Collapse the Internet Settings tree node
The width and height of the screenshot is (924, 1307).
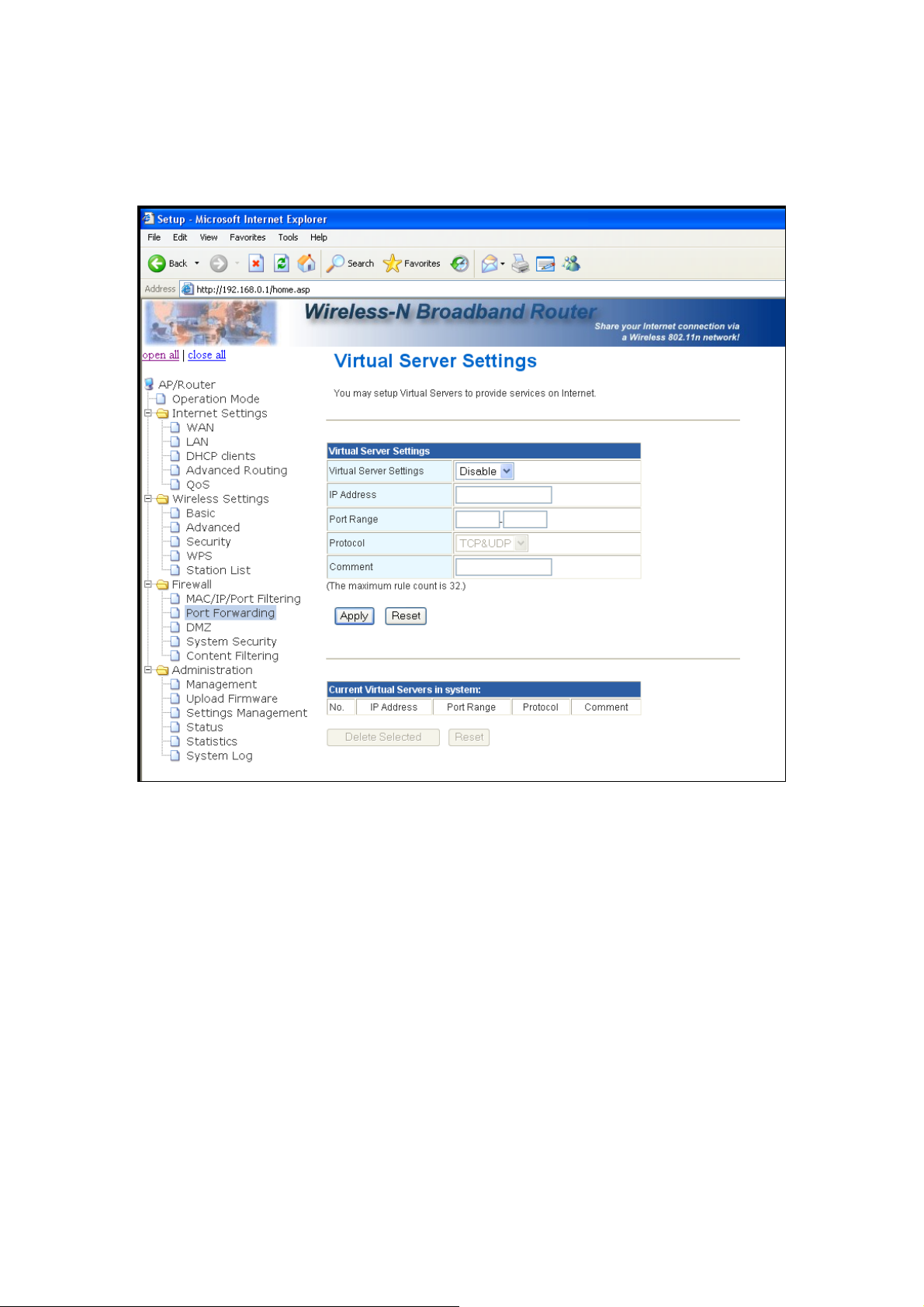[x=148, y=413]
